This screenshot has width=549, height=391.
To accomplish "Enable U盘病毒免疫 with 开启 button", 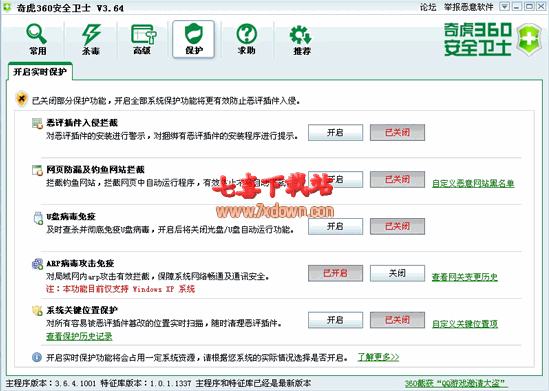I will point(335,226).
